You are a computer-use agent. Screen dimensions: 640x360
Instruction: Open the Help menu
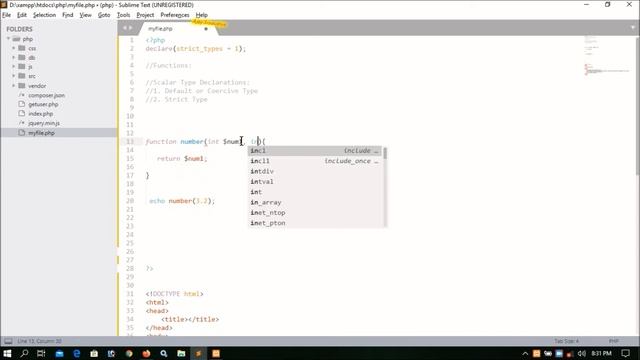[x=201, y=15]
